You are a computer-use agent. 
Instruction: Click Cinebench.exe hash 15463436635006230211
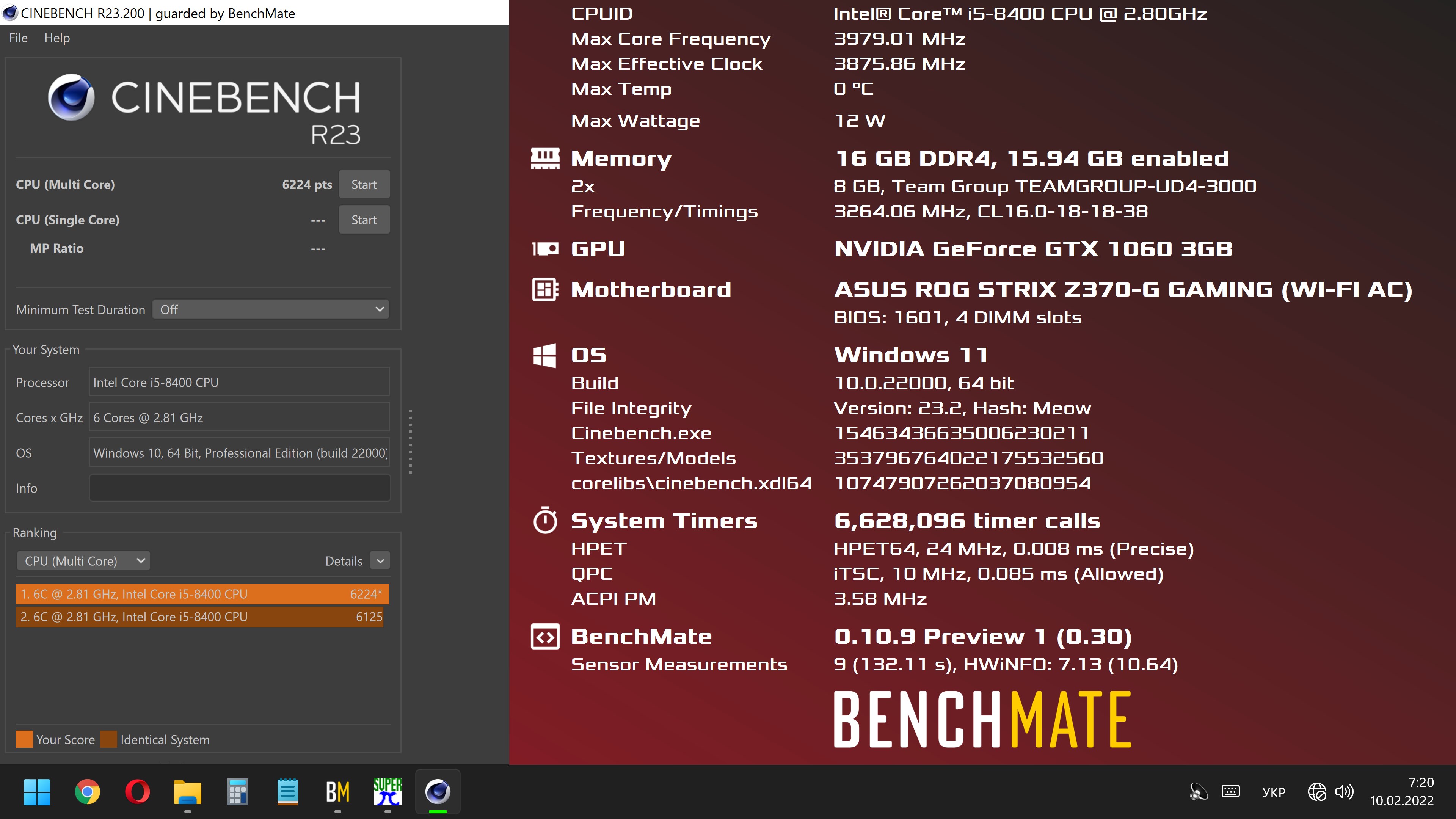tap(962, 433)
